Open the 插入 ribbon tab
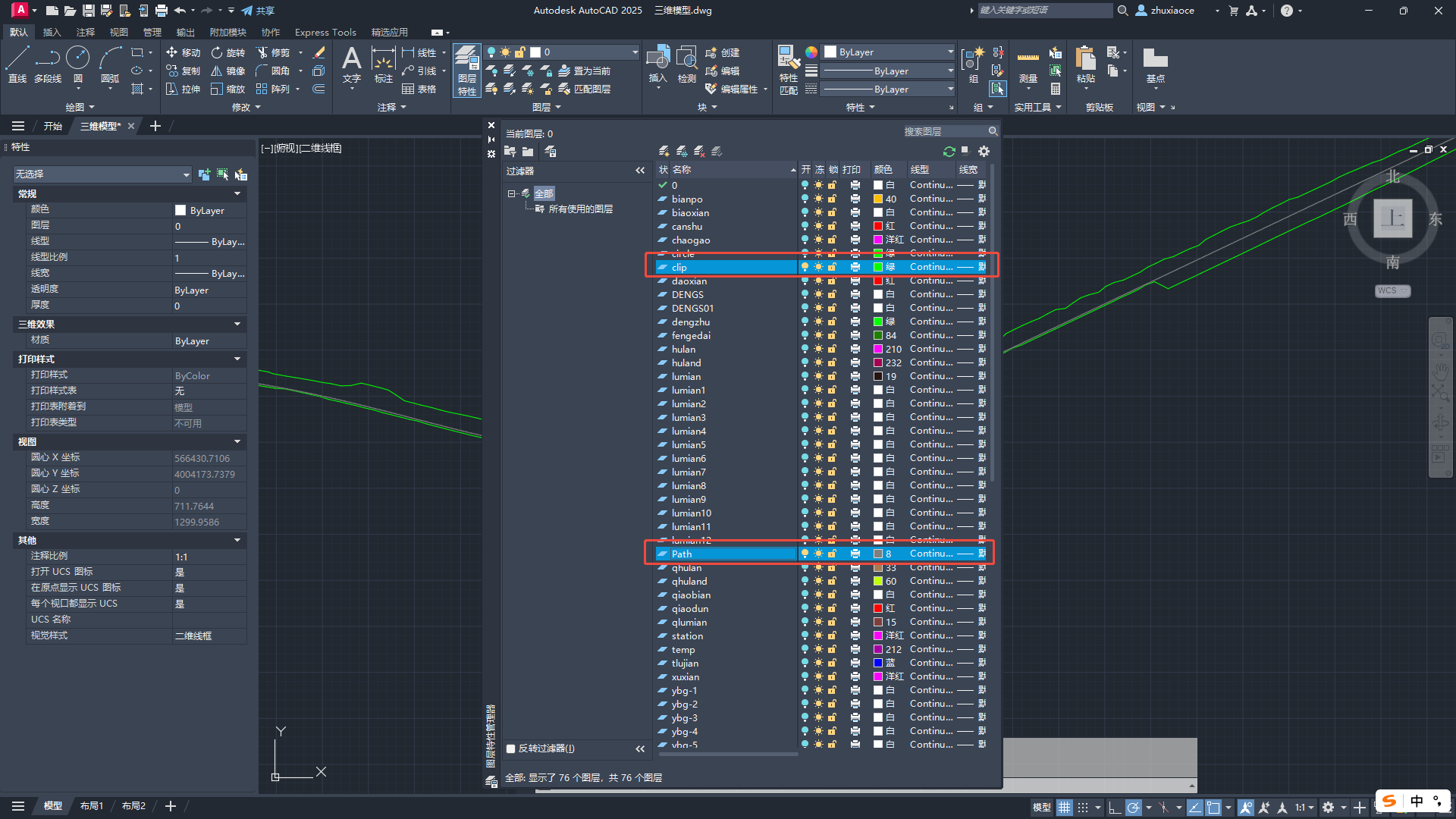 tap(52, 32)
